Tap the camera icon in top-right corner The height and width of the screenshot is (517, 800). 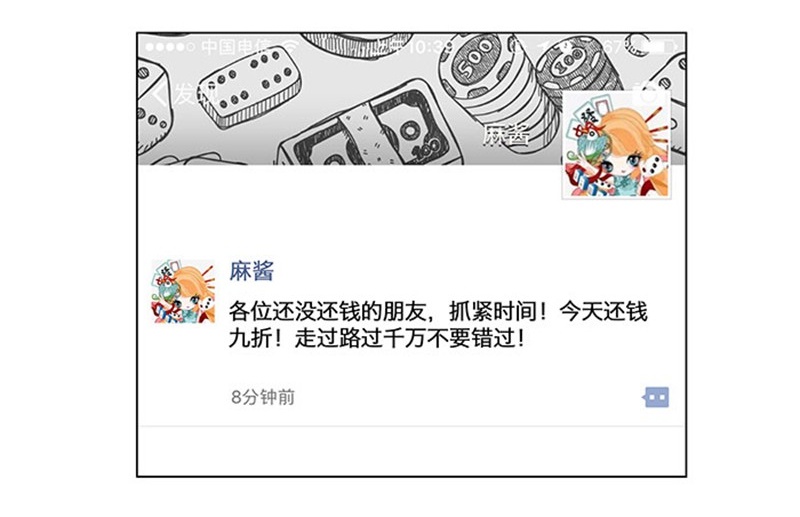[x=649, y=94]
